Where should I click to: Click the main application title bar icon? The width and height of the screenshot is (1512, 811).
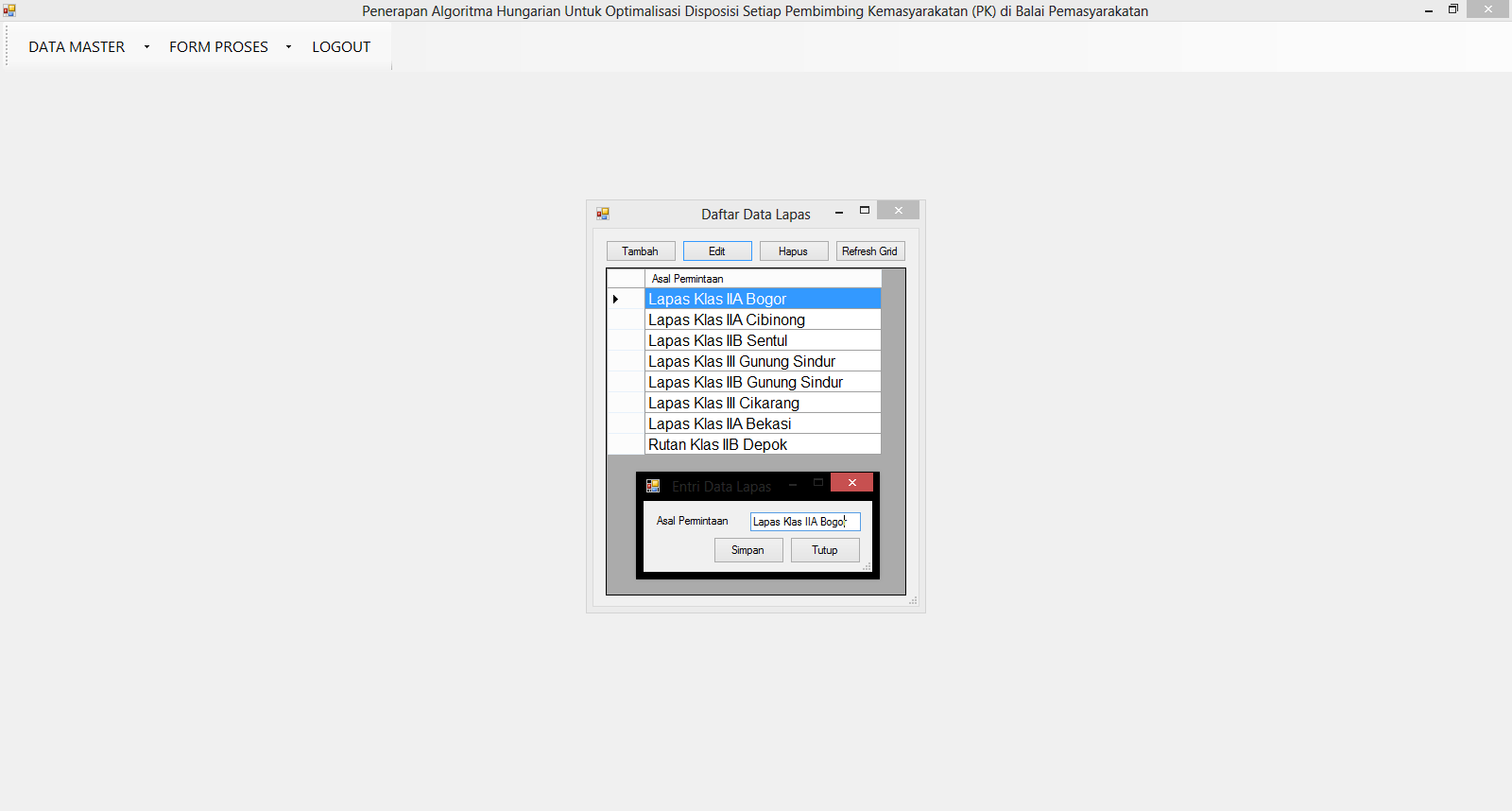(x=9, y=10)
